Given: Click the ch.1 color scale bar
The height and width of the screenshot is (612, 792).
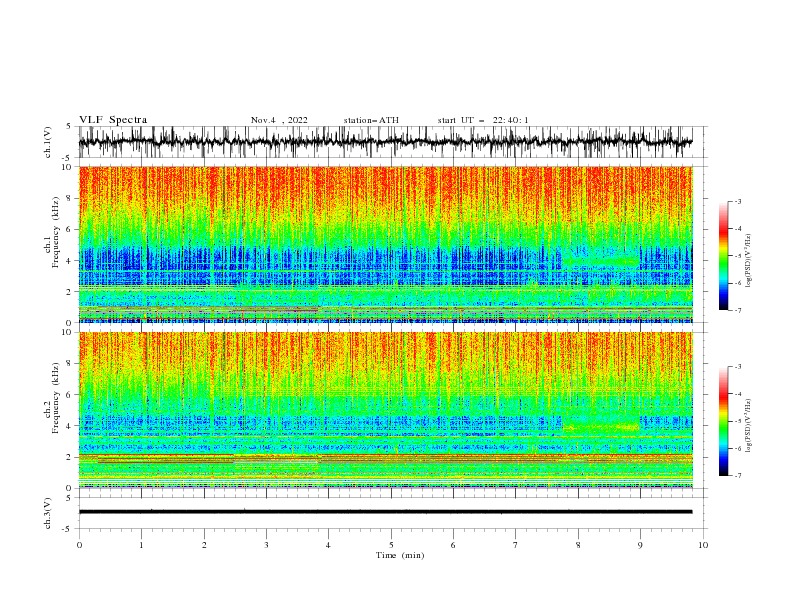Looking at the screenshot, I should [723, 255].
